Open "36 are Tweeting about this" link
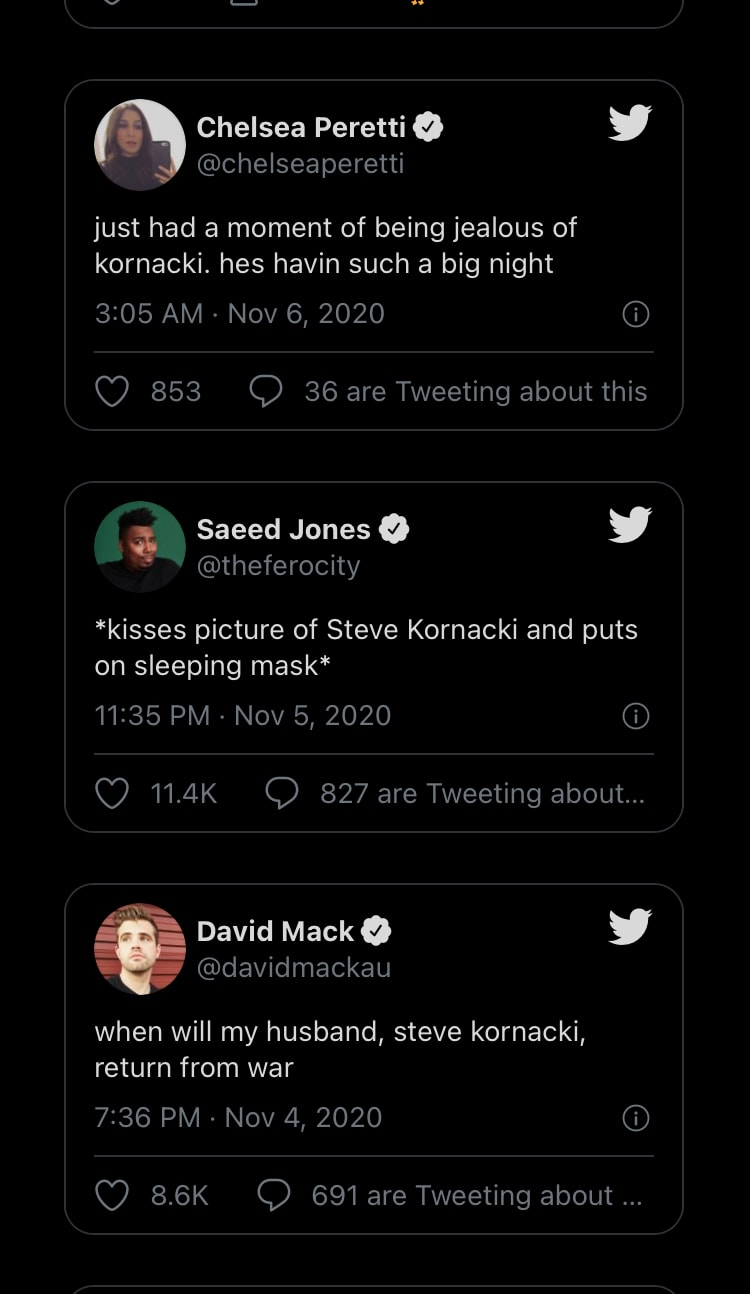Image resolution: width=750 pixels, height=1294 pixels. 475,392
